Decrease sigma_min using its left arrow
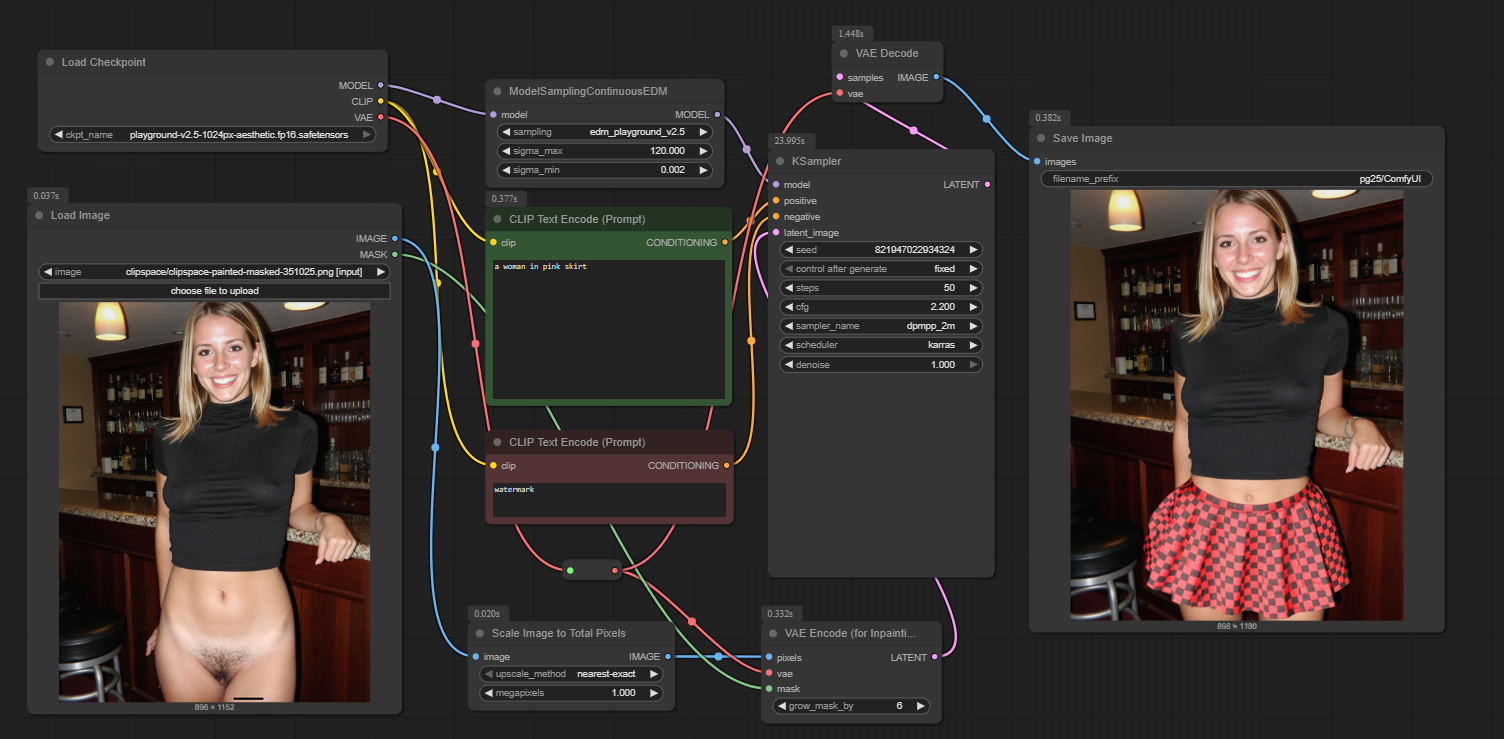 [506, 170]
